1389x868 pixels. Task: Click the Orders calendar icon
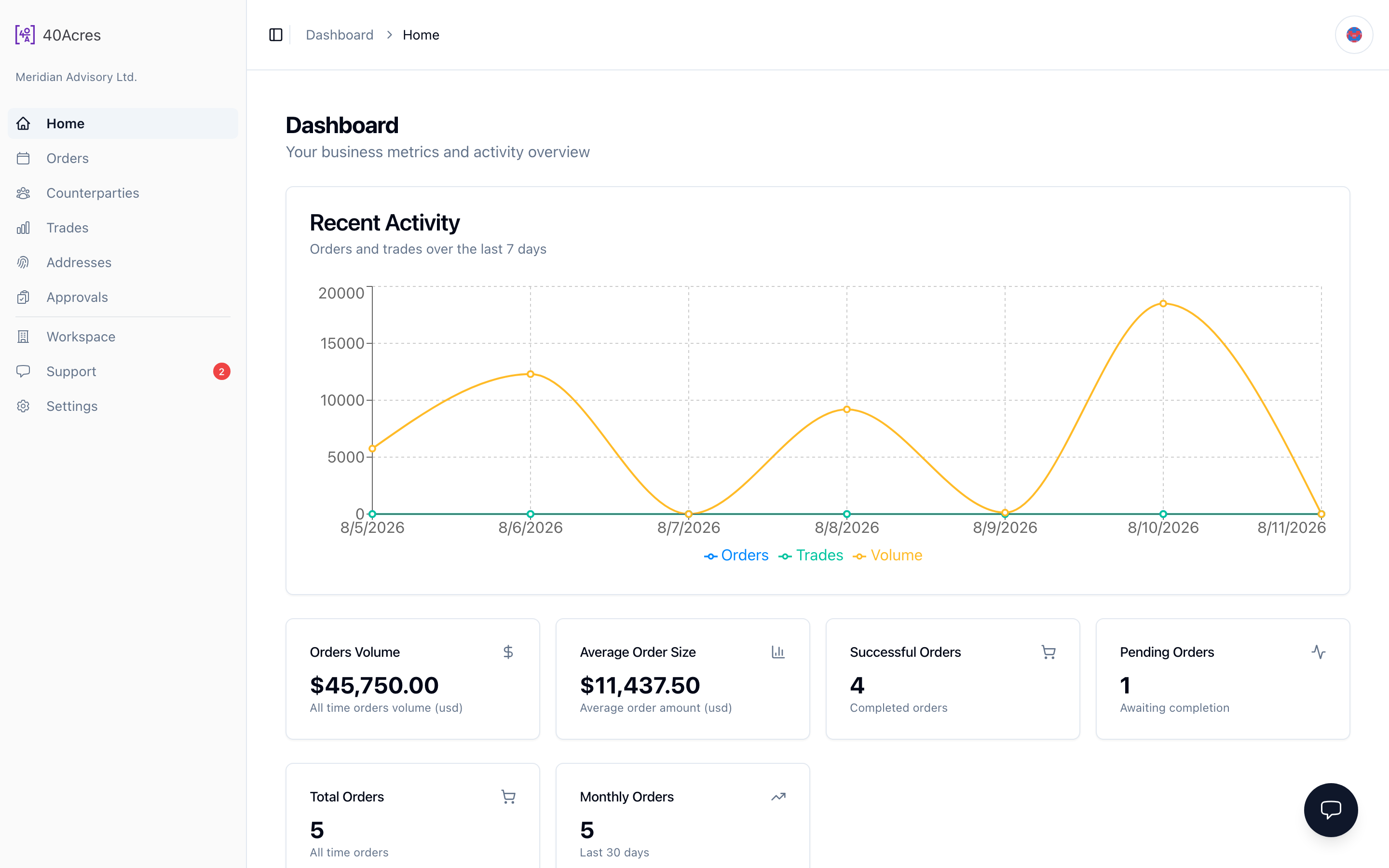[23, 159]
